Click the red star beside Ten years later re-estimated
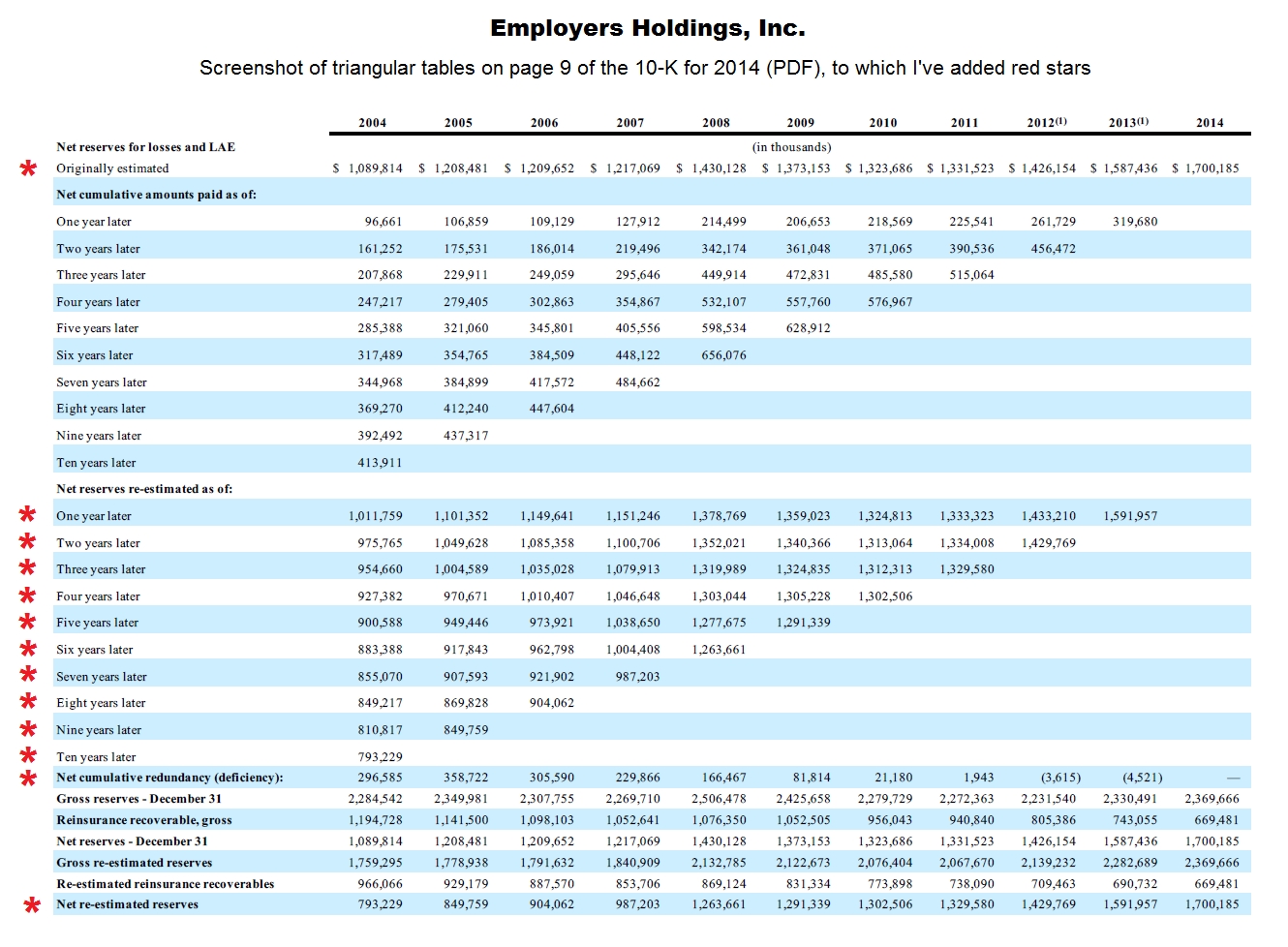 [29, 755]
